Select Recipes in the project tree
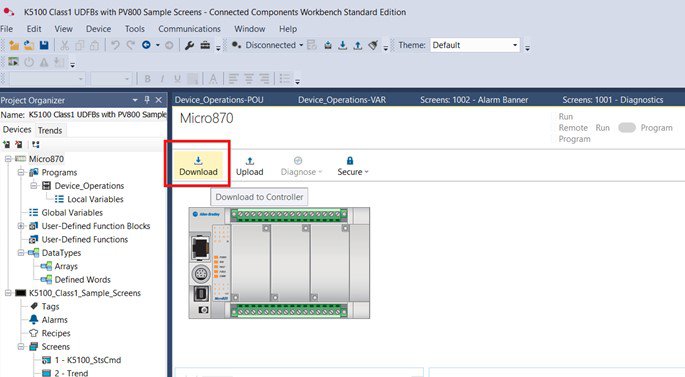 pos(55,333)
